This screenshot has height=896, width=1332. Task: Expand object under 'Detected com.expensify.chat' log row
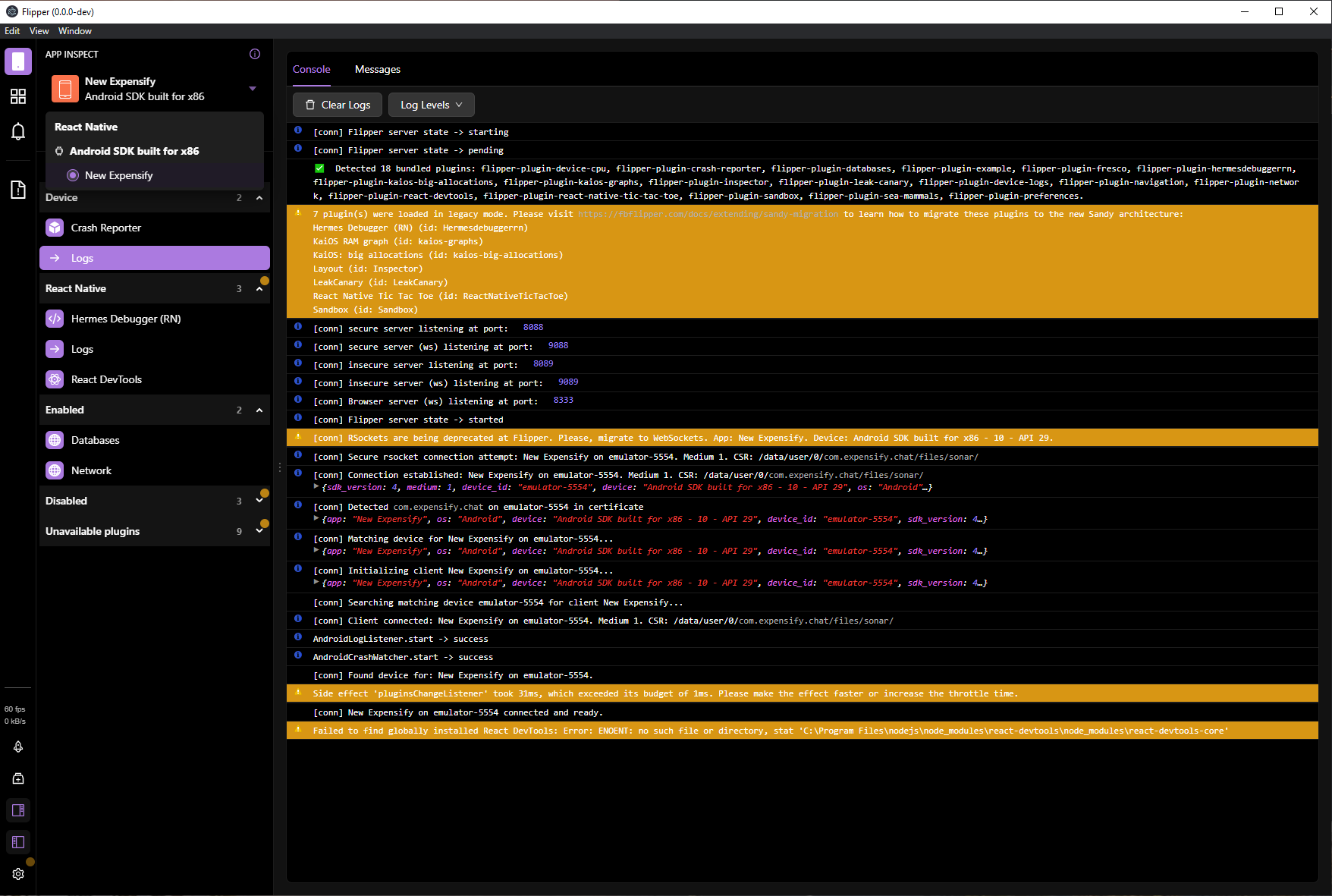(x=316, y=518)
